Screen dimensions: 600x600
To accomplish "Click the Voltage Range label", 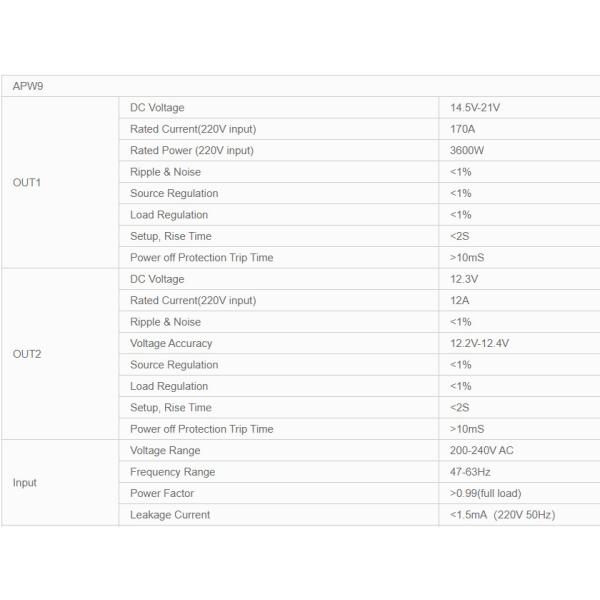I will 165,451.
